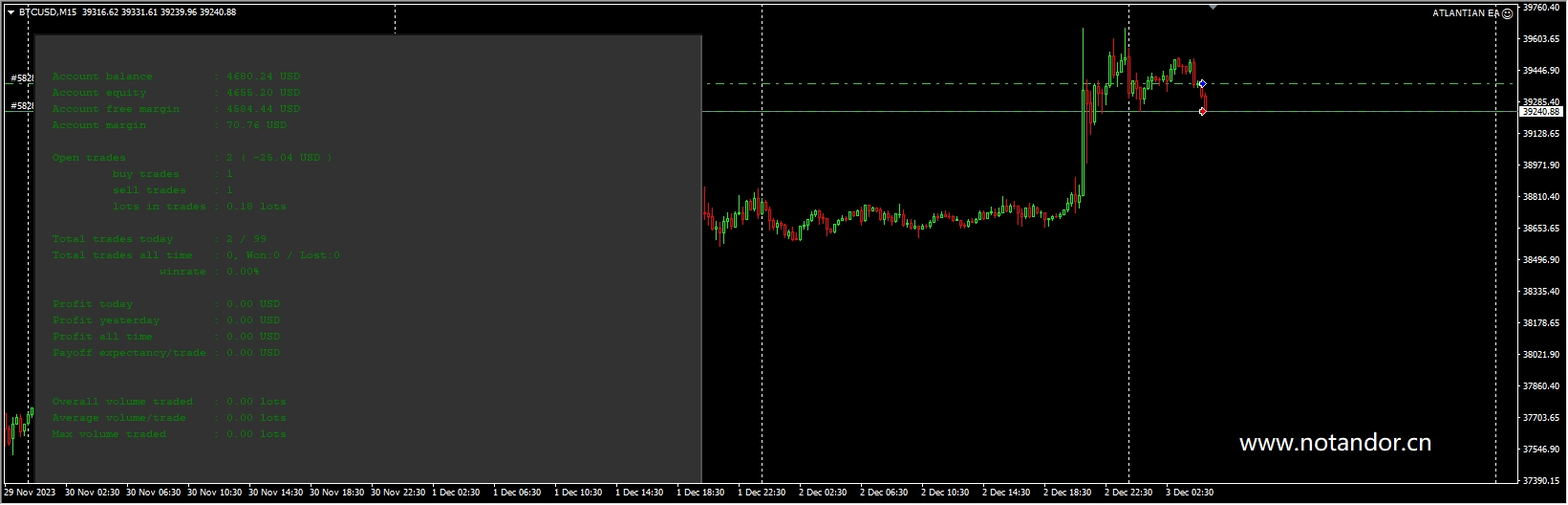The image size is (1568, 505).
Task: Select the red order arrow marker
Action: pyautogui.click(x=1202, y=112)
